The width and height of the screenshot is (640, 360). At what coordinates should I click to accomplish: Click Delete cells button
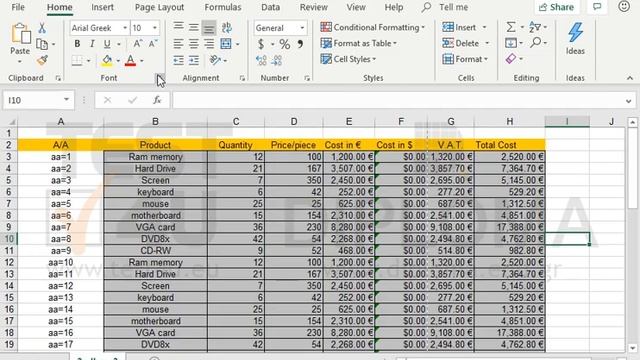click(x=461, y=43)
